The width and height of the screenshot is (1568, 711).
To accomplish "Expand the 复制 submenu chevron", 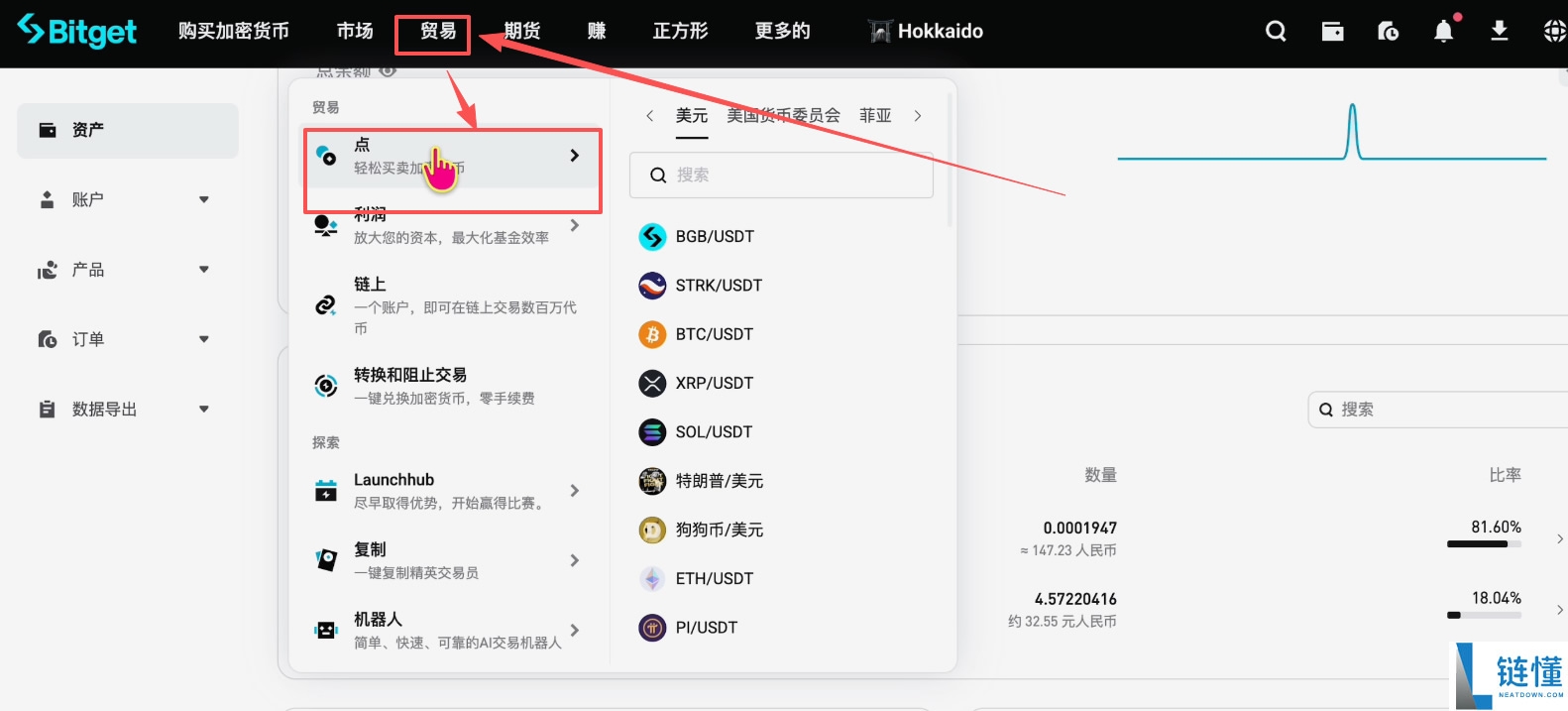I will (575, 560).
